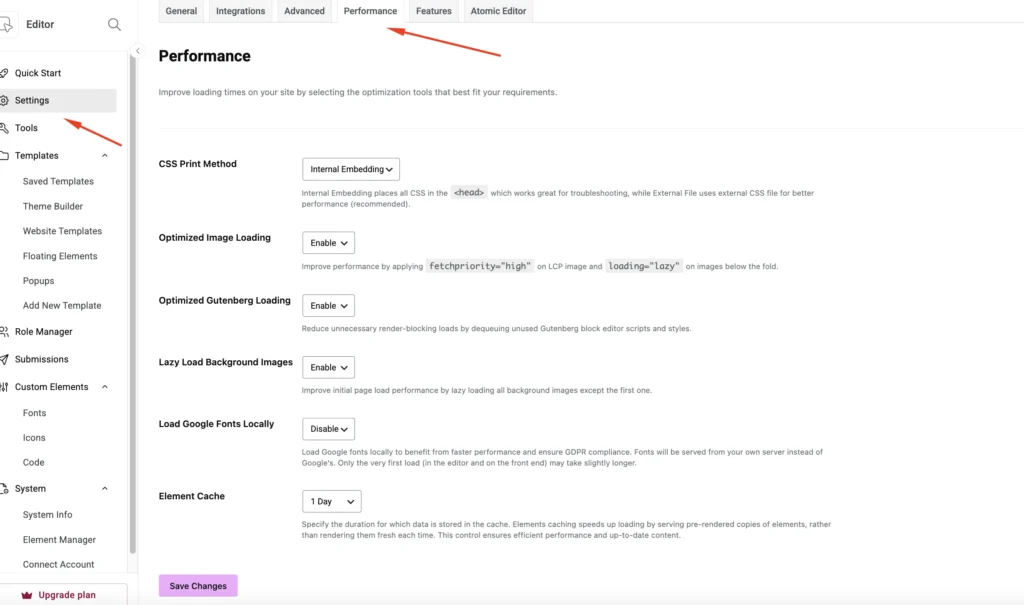Collapse the sidebar with the arrow handle

pos(137,51)
